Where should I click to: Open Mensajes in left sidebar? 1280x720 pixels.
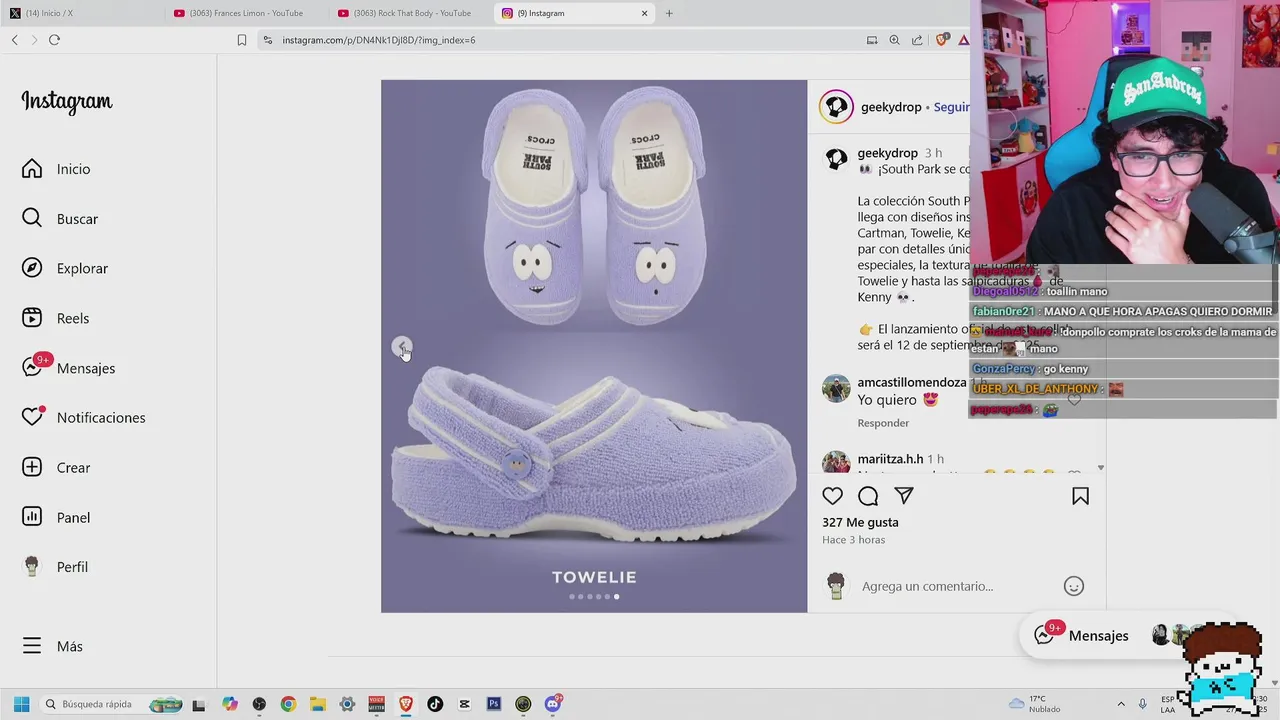pos(69,367)
